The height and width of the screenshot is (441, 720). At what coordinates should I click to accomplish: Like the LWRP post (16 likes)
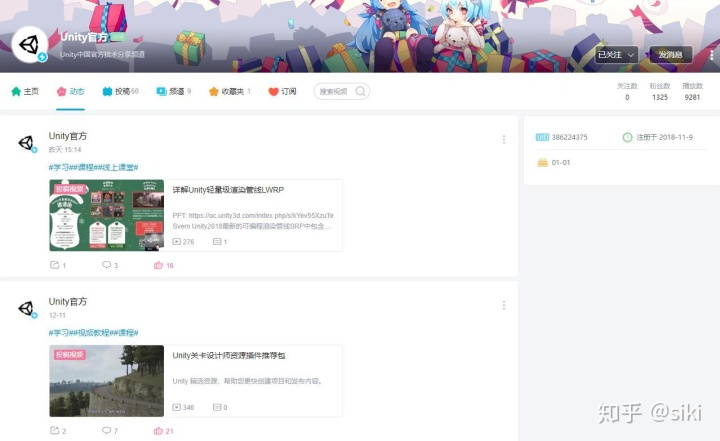pyautogui.click(x=163, y=265)
